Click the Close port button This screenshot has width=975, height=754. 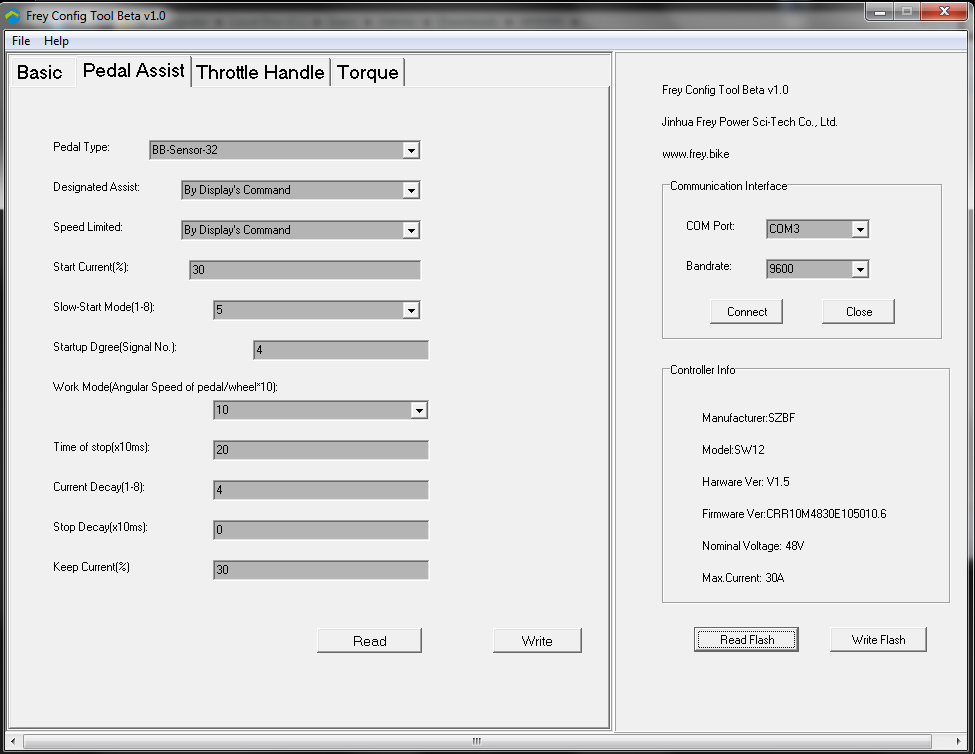(858, 312)
